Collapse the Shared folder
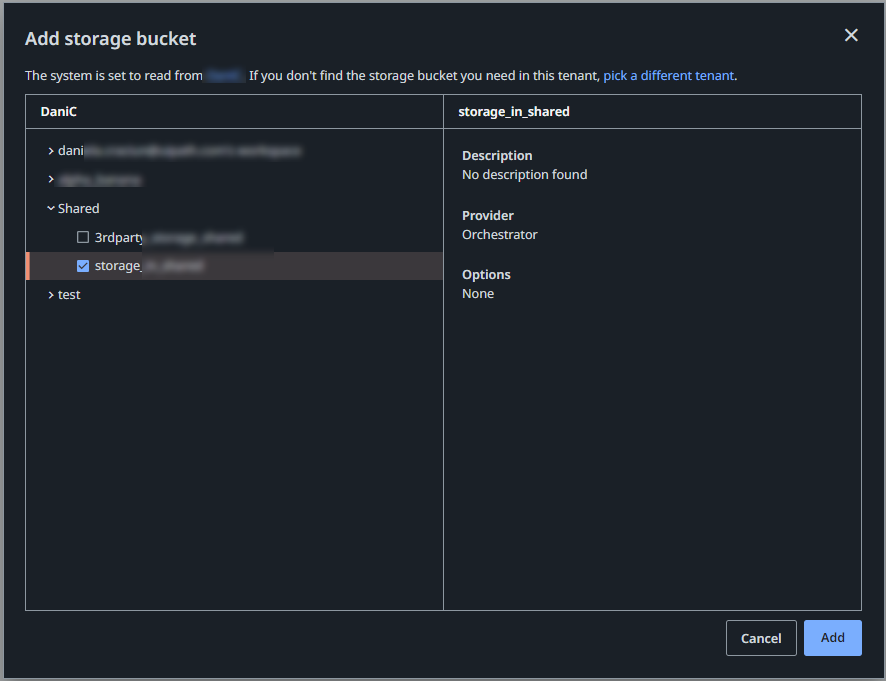 tap(51, 208)
